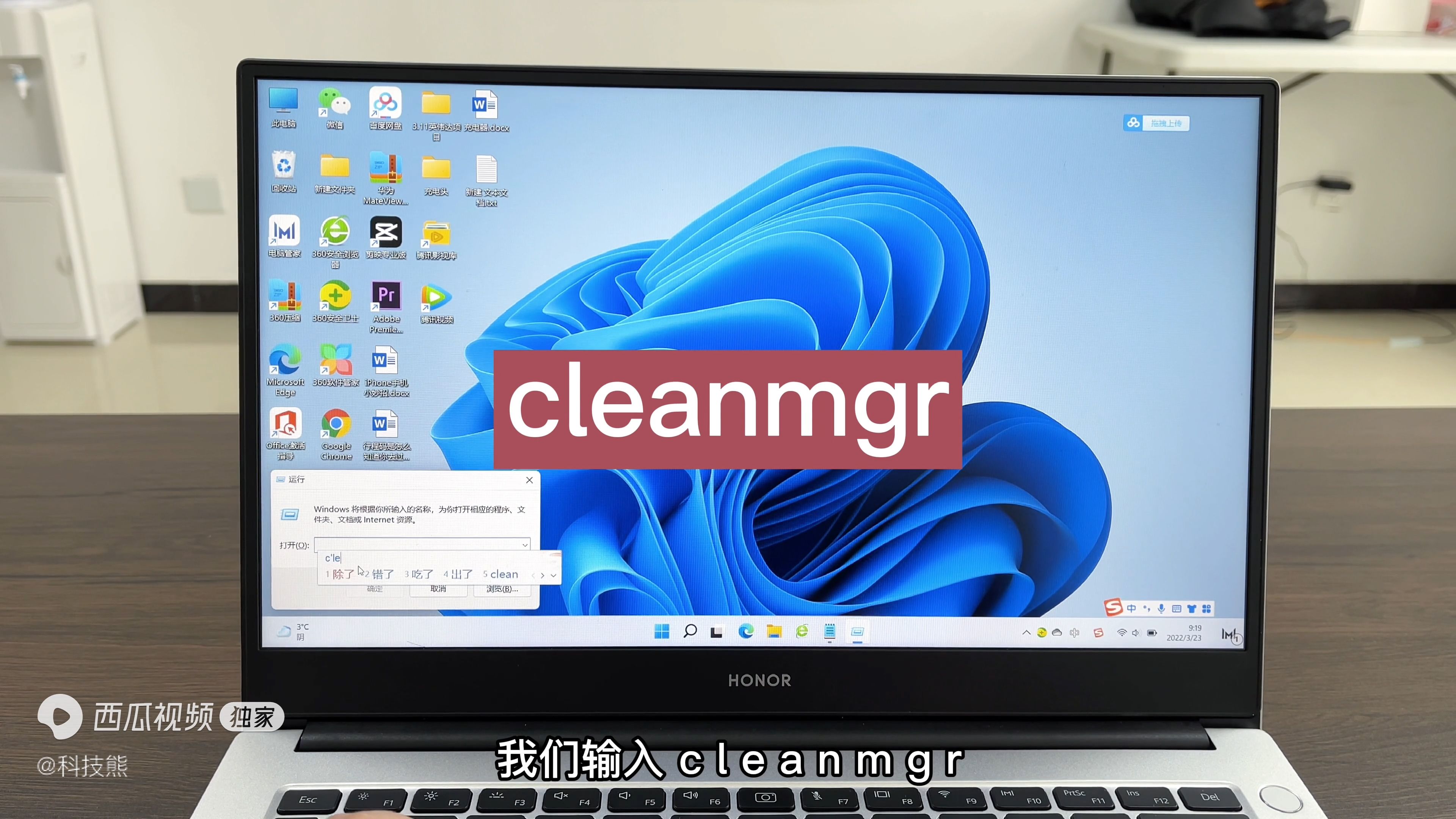The image size is (1456, 819).
Task: Click Windows taskbar search icon
Action: coord(690,632)
